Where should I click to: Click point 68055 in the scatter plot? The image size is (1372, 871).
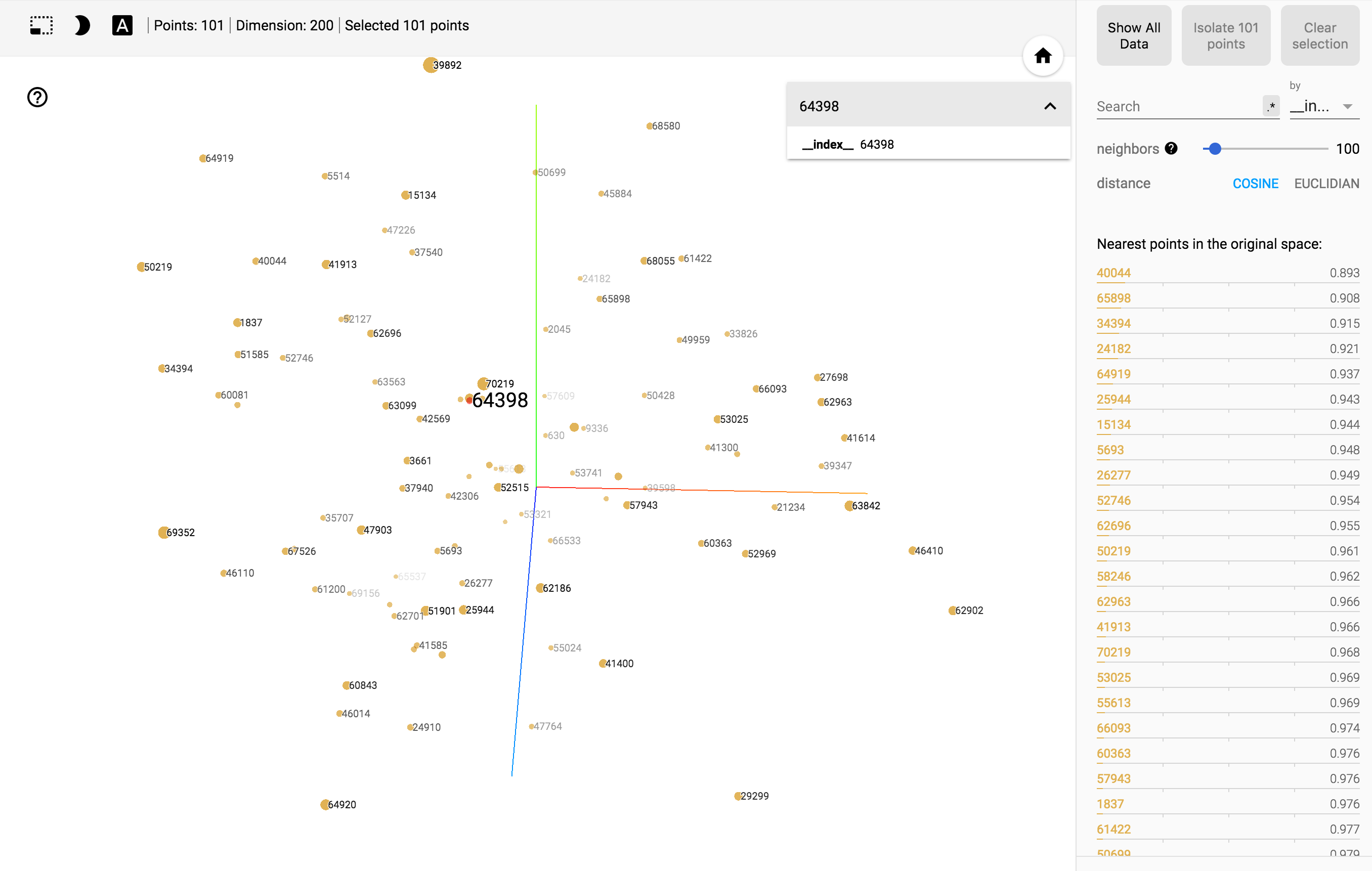tap(644, 261)
